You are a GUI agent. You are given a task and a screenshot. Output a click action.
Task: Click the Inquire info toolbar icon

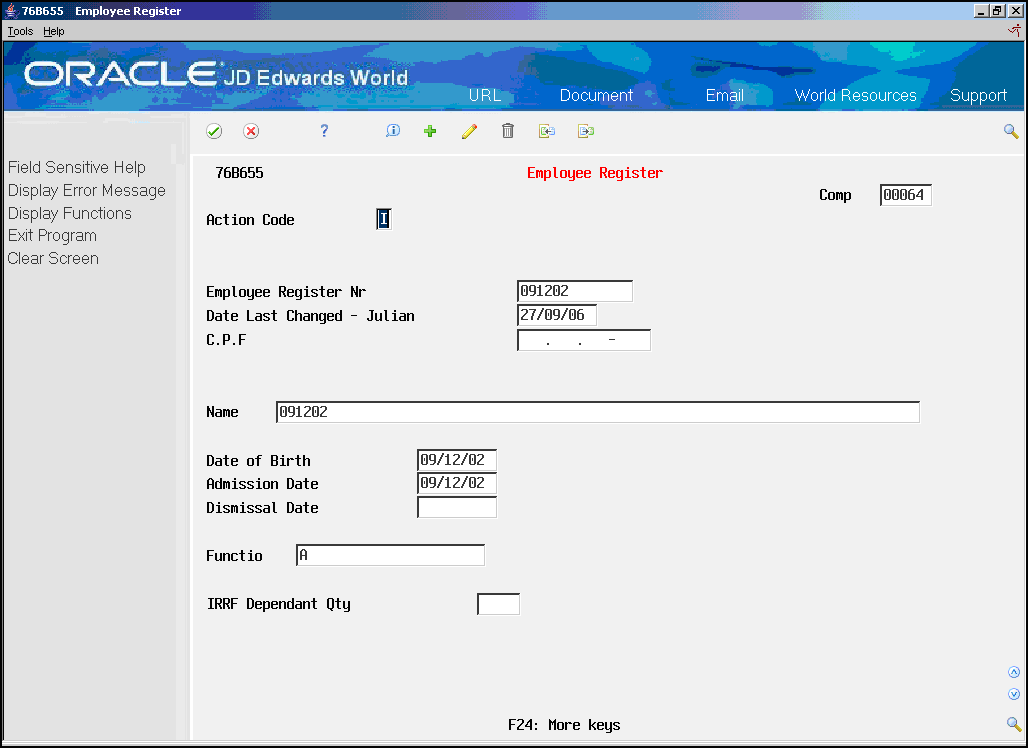point(393,131)
